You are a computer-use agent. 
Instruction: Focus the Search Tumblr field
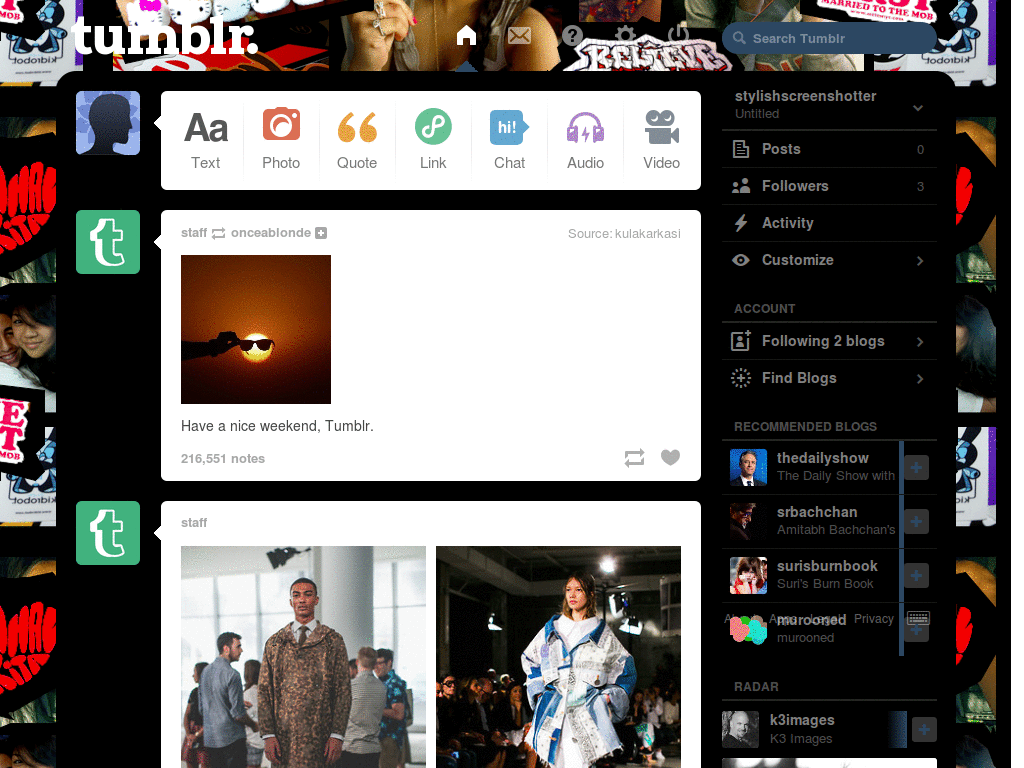click(829, 39)
